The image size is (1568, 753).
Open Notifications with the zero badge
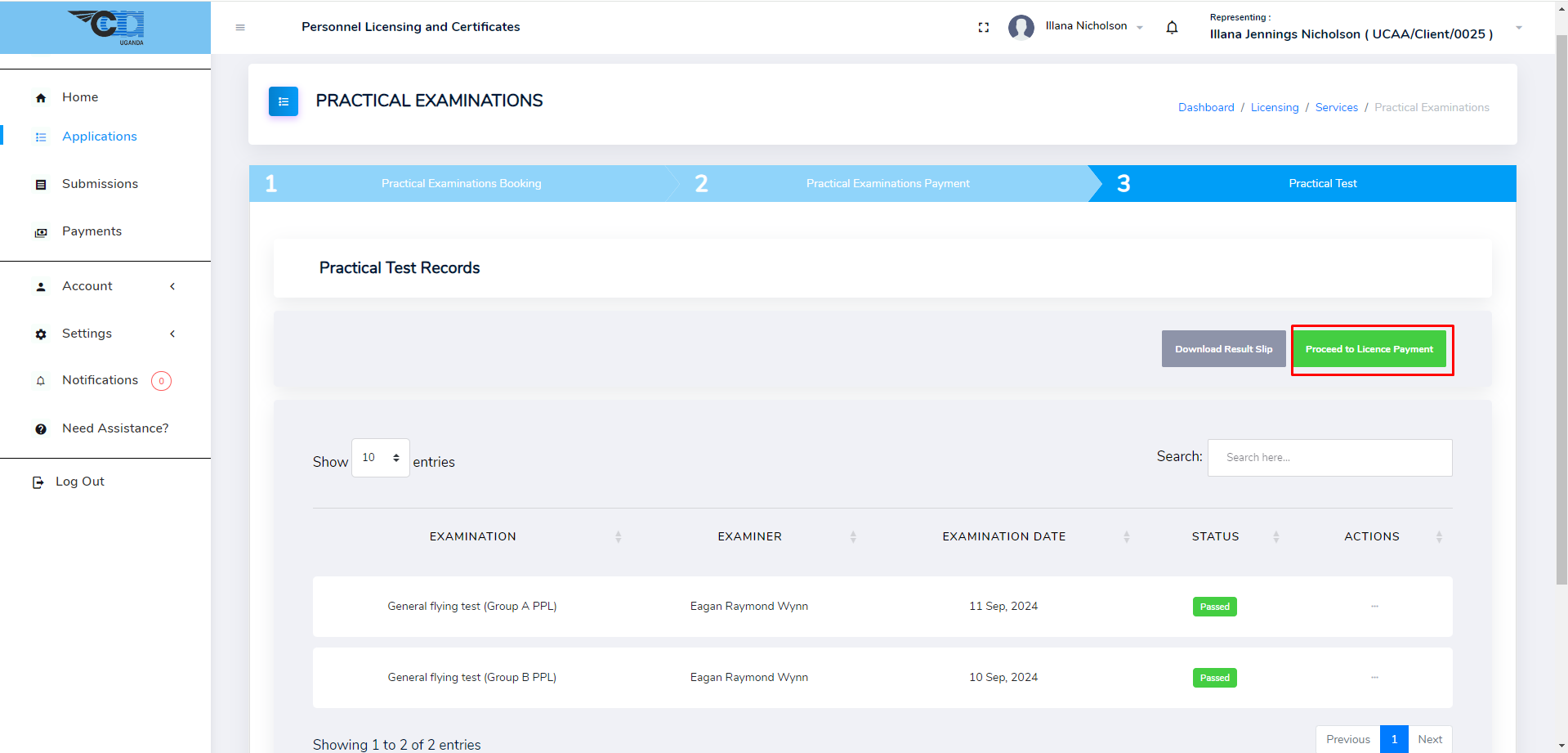(x=101, y=380)
